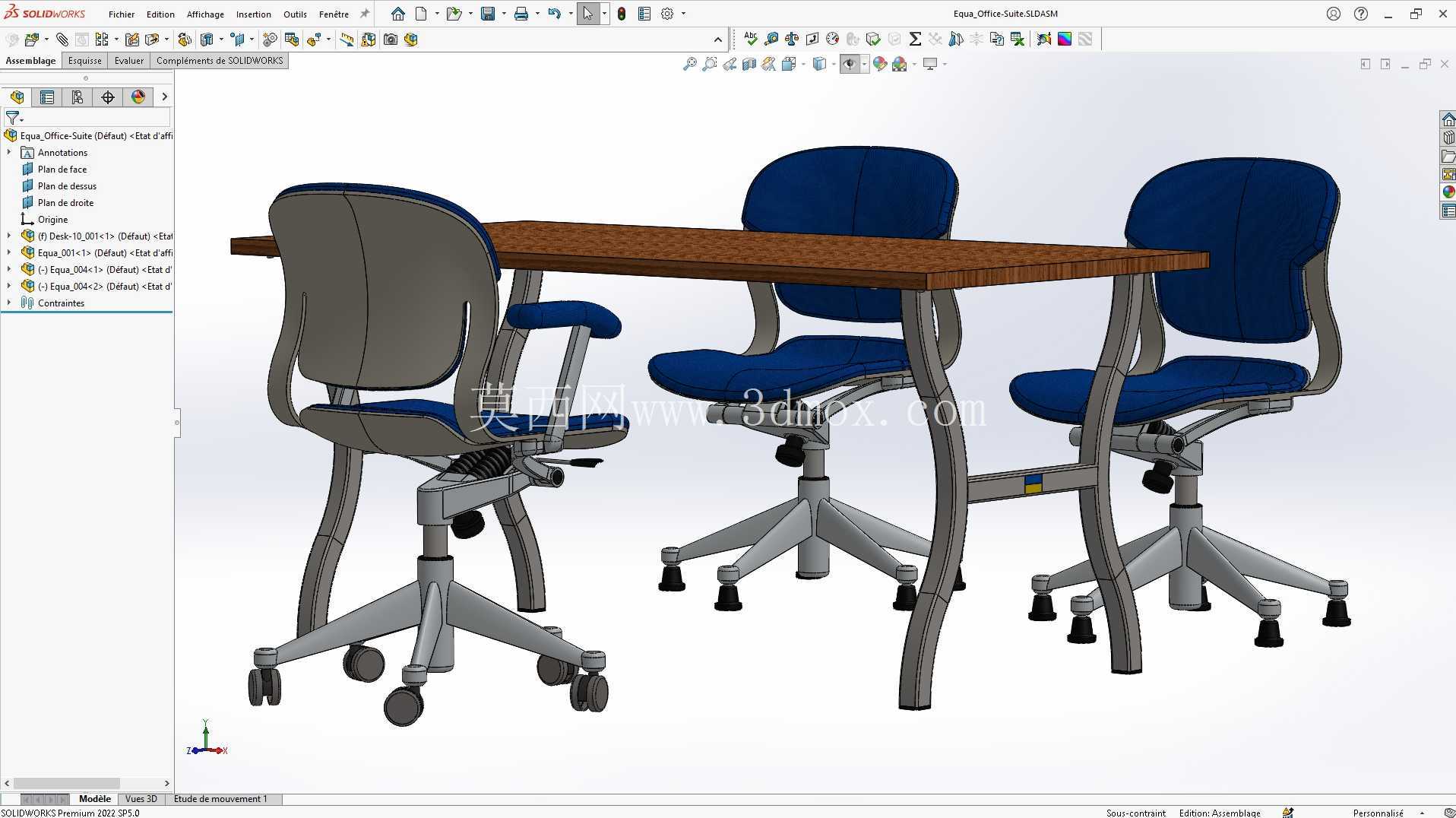Open the file properties list icon
Screen dimensions: 1456x818
pyautogui.click(x=644, y=14)
